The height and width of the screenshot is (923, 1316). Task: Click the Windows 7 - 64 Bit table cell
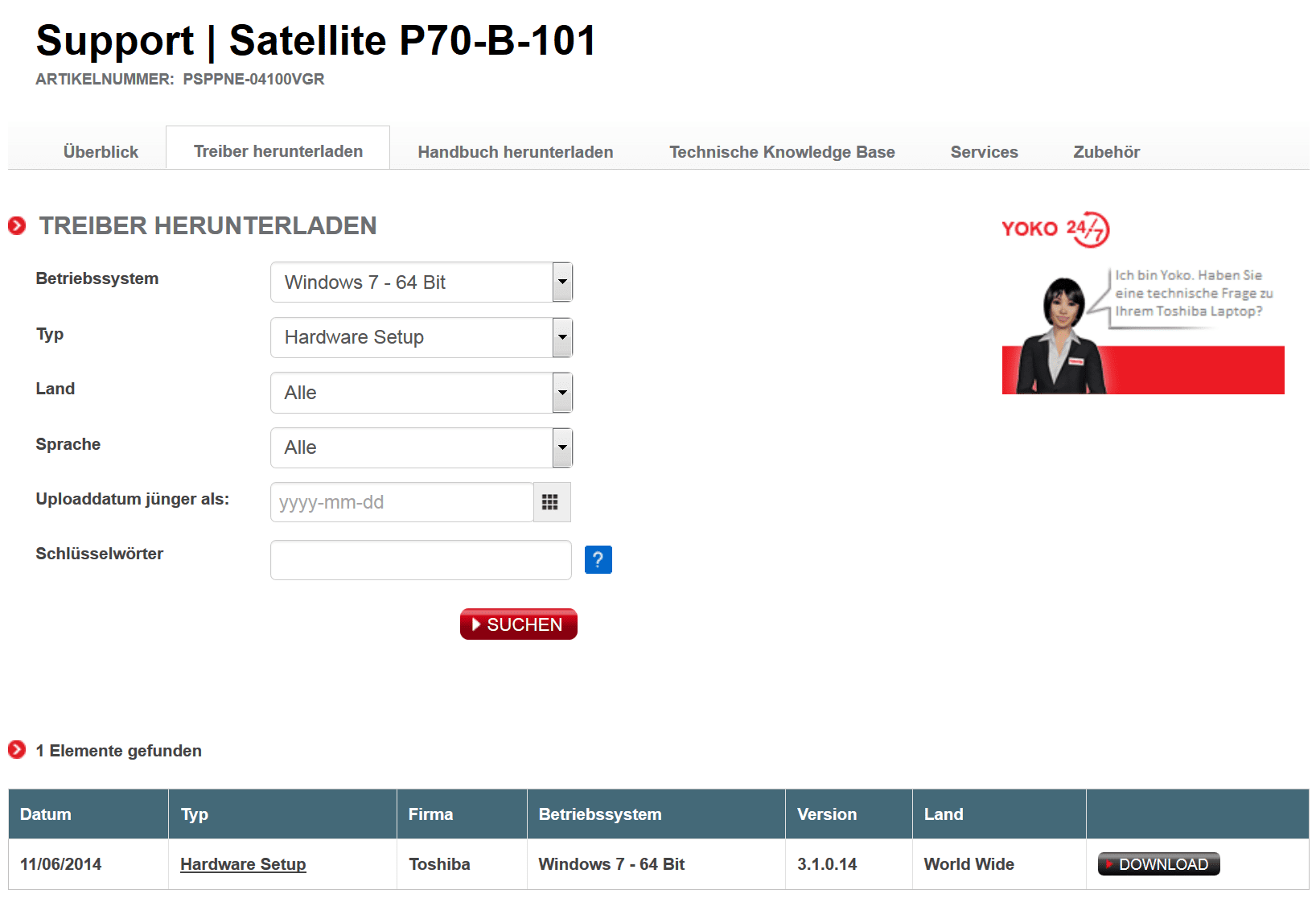pos(656,864)
